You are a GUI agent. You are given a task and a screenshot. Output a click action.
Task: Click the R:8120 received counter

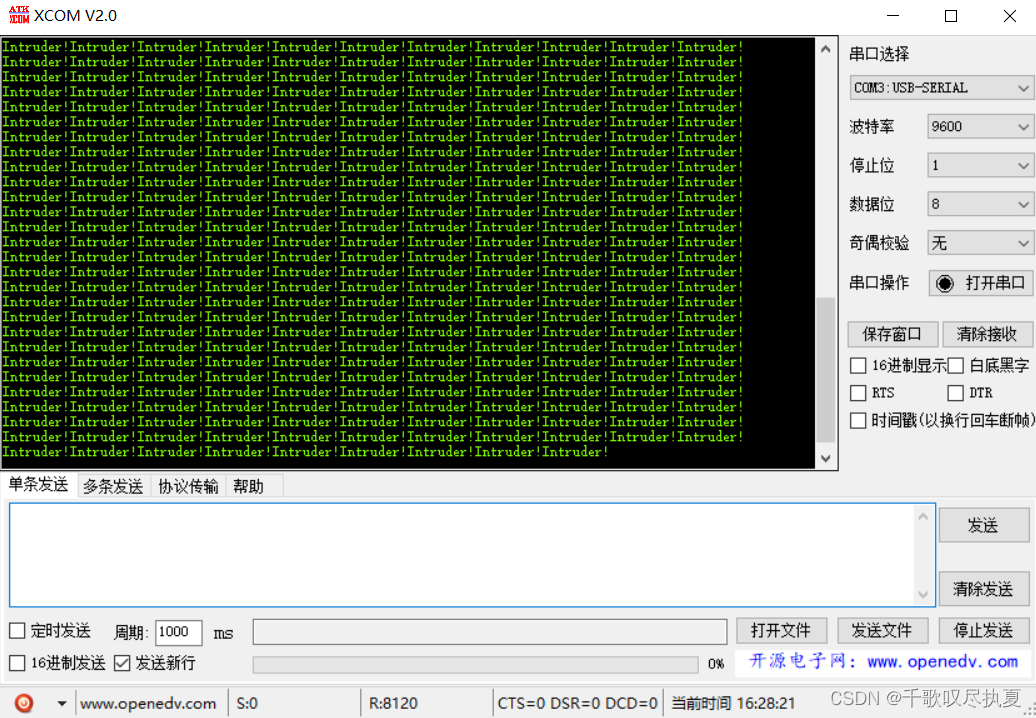393,704
